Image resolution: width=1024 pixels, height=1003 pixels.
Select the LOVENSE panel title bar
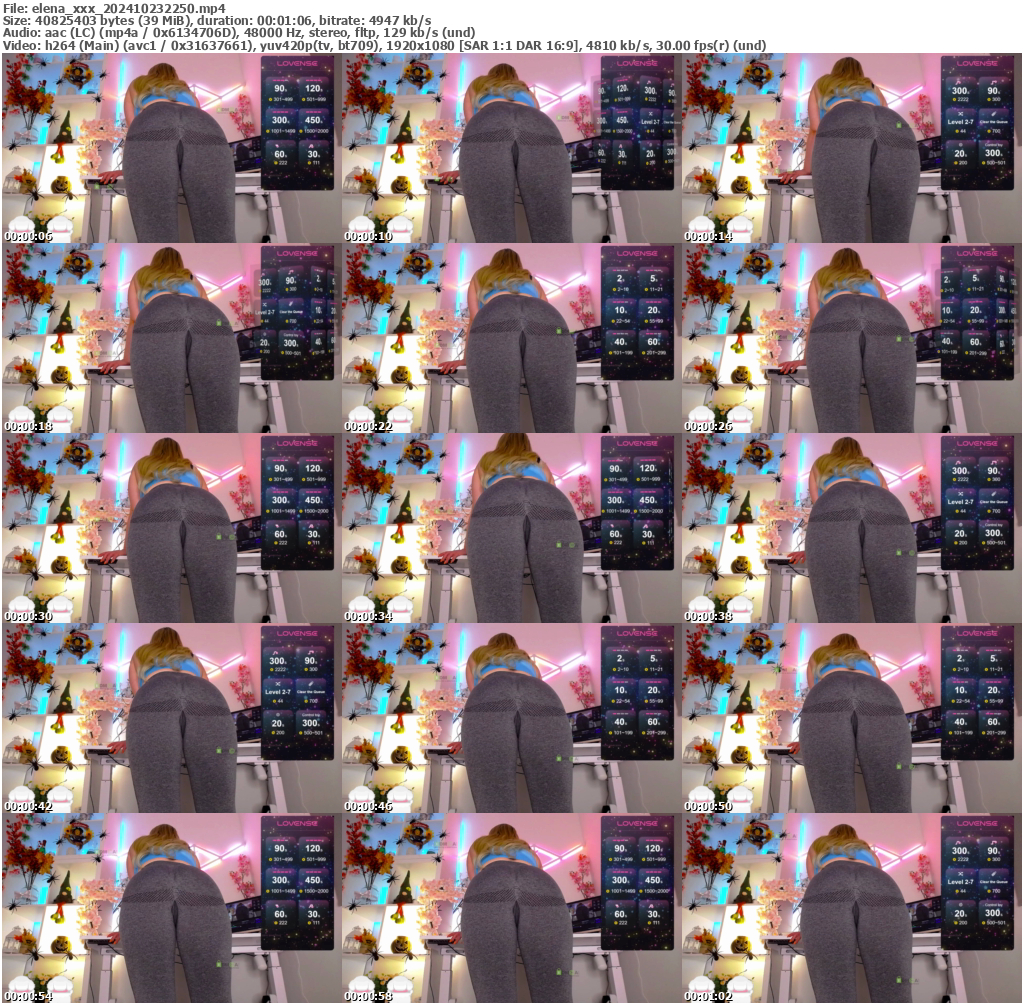point(297,63)
